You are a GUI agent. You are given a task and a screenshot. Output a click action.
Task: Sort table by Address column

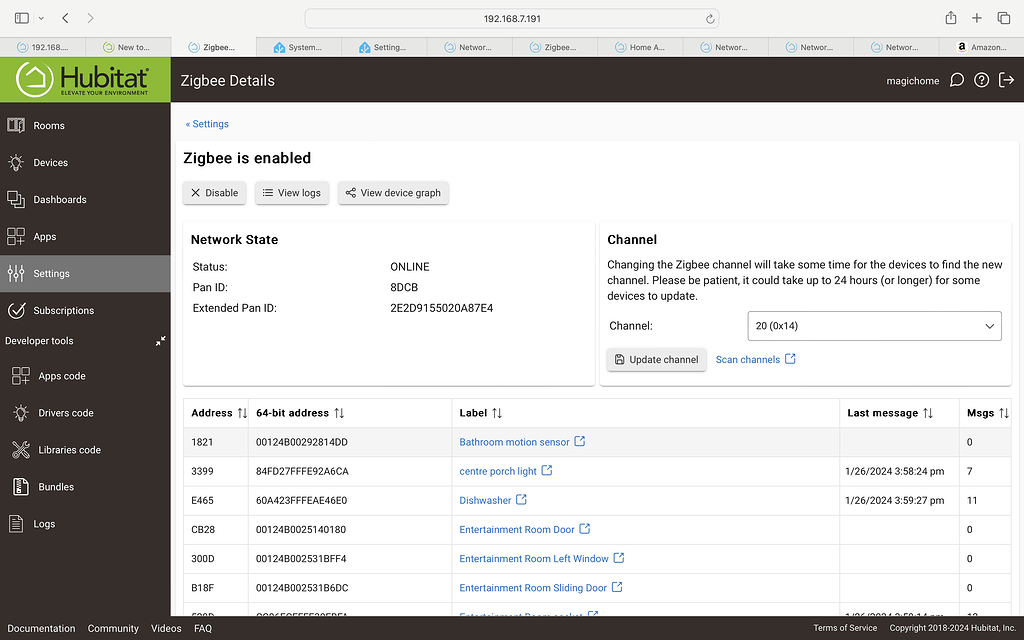pos(240,413)
